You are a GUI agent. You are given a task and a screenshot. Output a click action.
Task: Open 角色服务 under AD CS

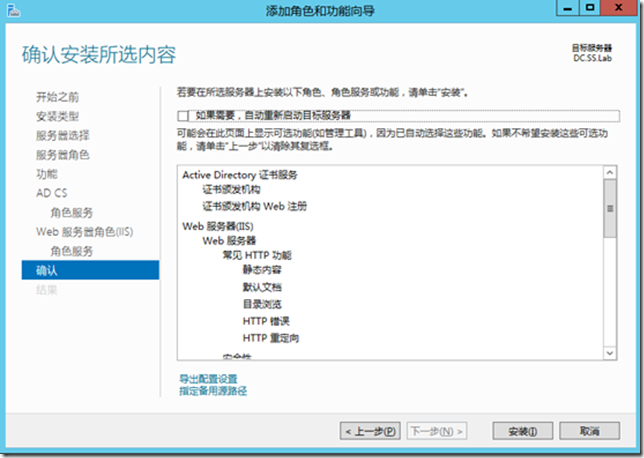point(71,212)
